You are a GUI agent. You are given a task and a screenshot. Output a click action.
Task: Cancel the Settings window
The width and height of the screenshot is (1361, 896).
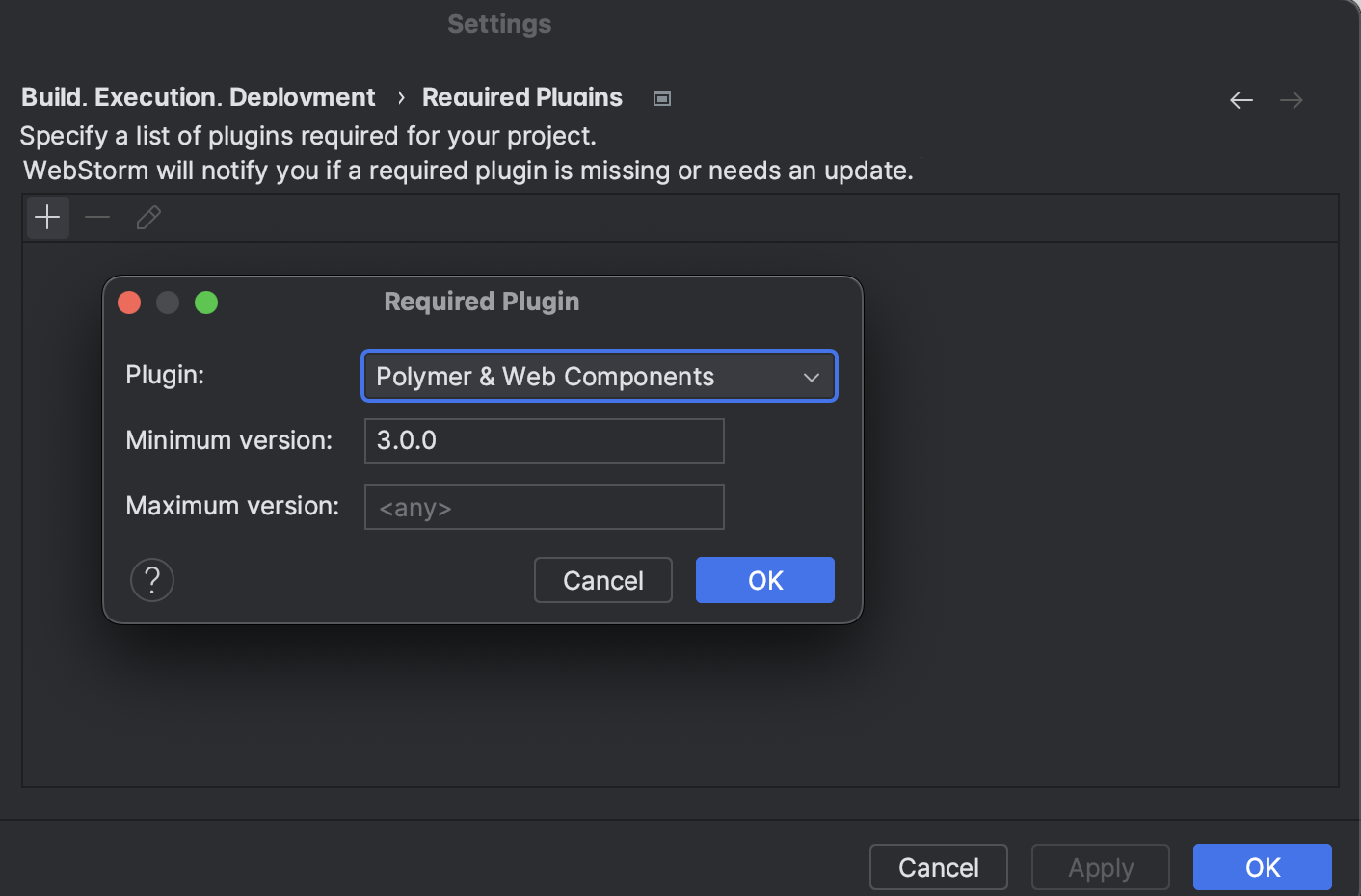[x=938, y=866]
